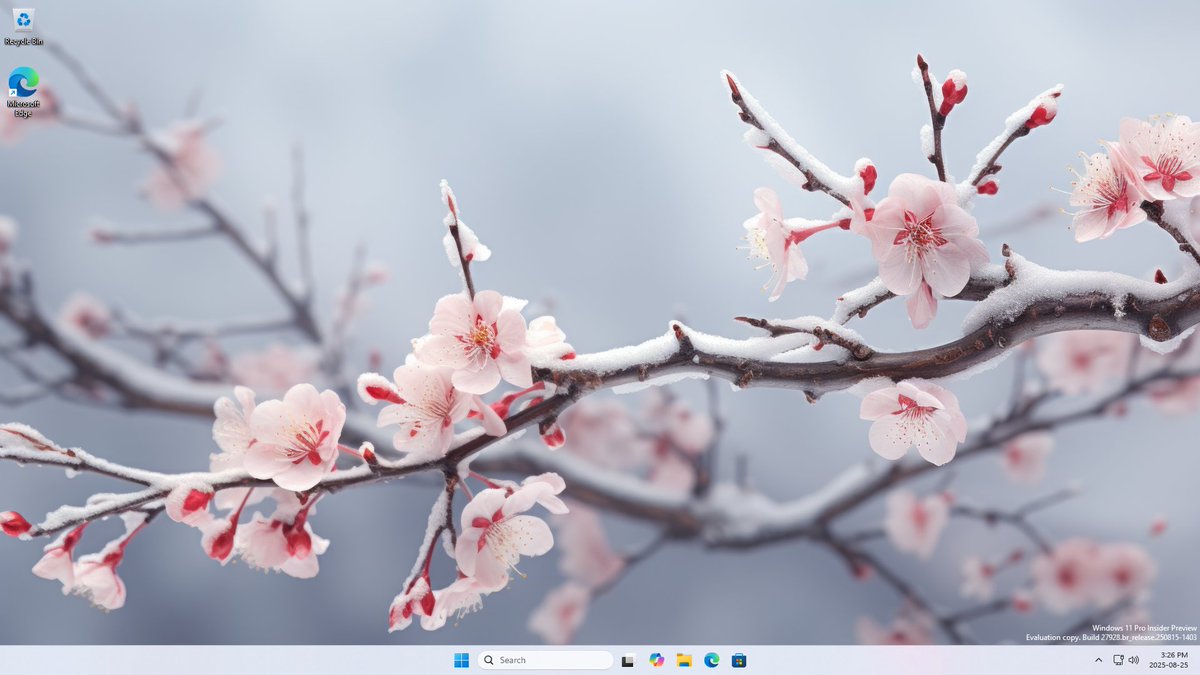Open the Microsoft Store
Image resolution: width=1200 pixels, height=675 pixels.
pyautogui.click(x=738, y=660)
